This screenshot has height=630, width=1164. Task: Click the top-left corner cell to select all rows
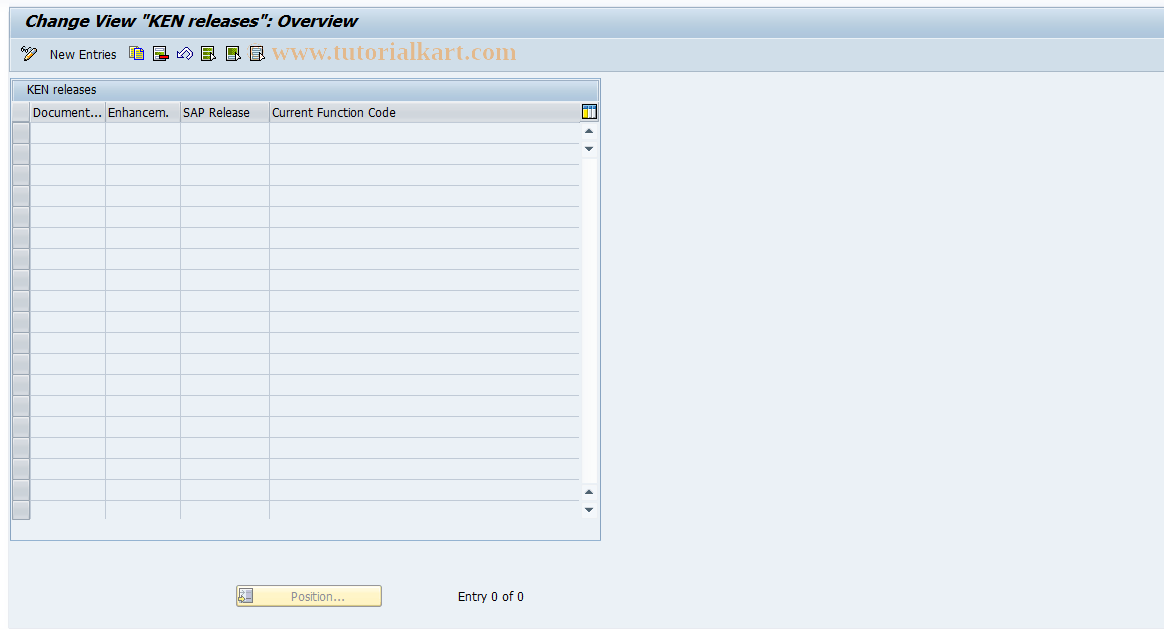coord(20,112)
